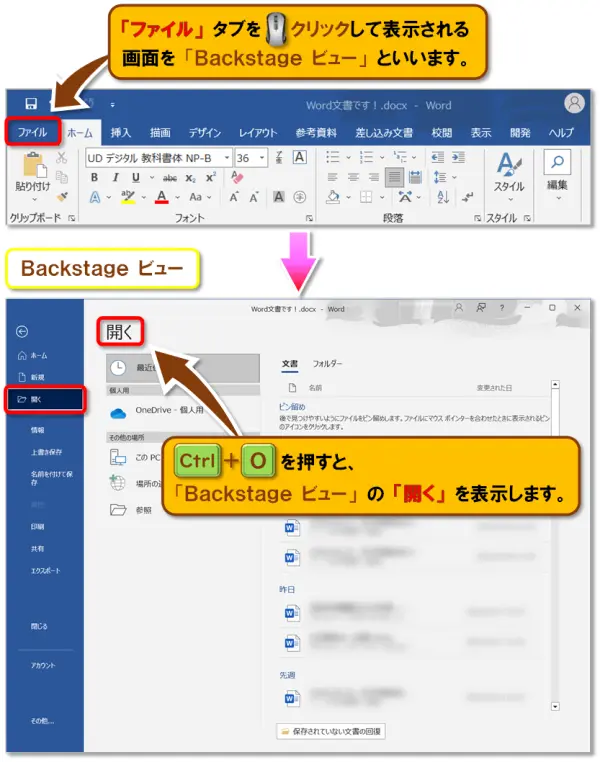
Task: Expand the Paste options arrow below 貼り付け
Action: [34, 200]
